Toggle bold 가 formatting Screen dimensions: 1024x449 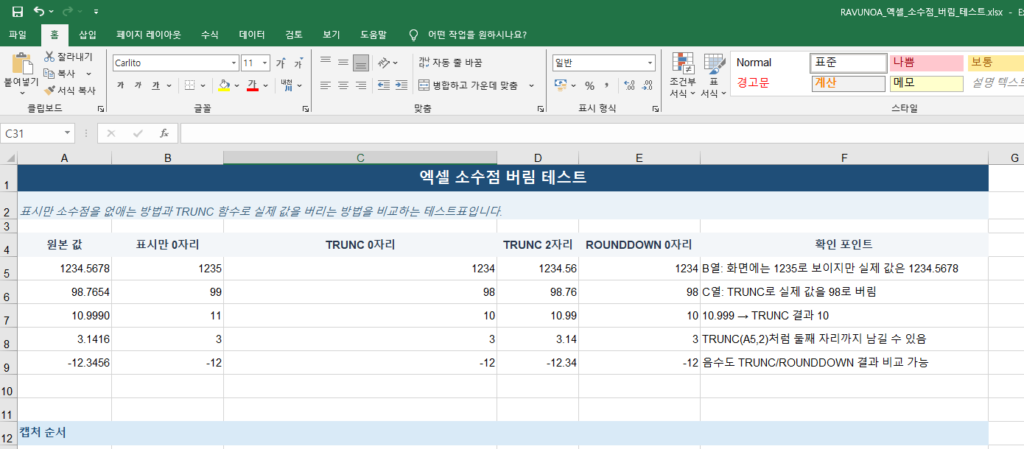[120, 85]
